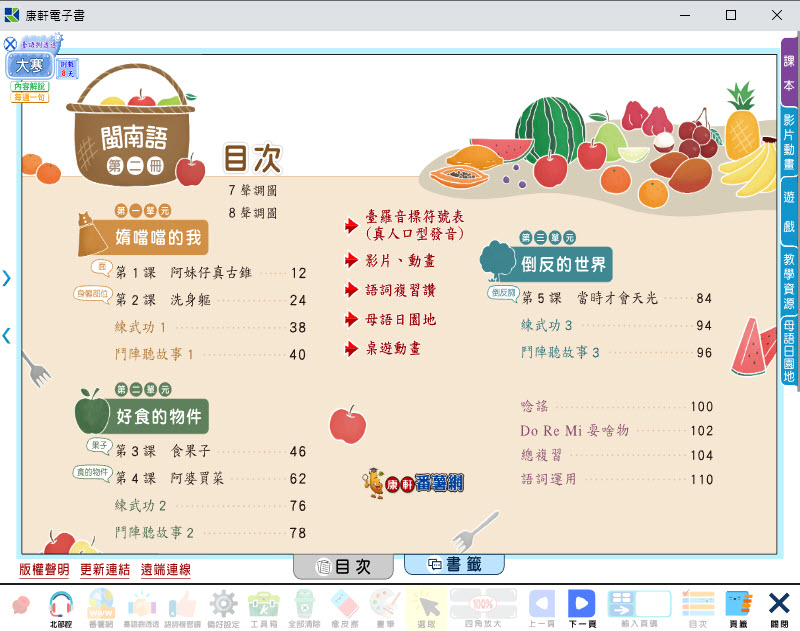Open the 工具箱 toolbox

263,609
